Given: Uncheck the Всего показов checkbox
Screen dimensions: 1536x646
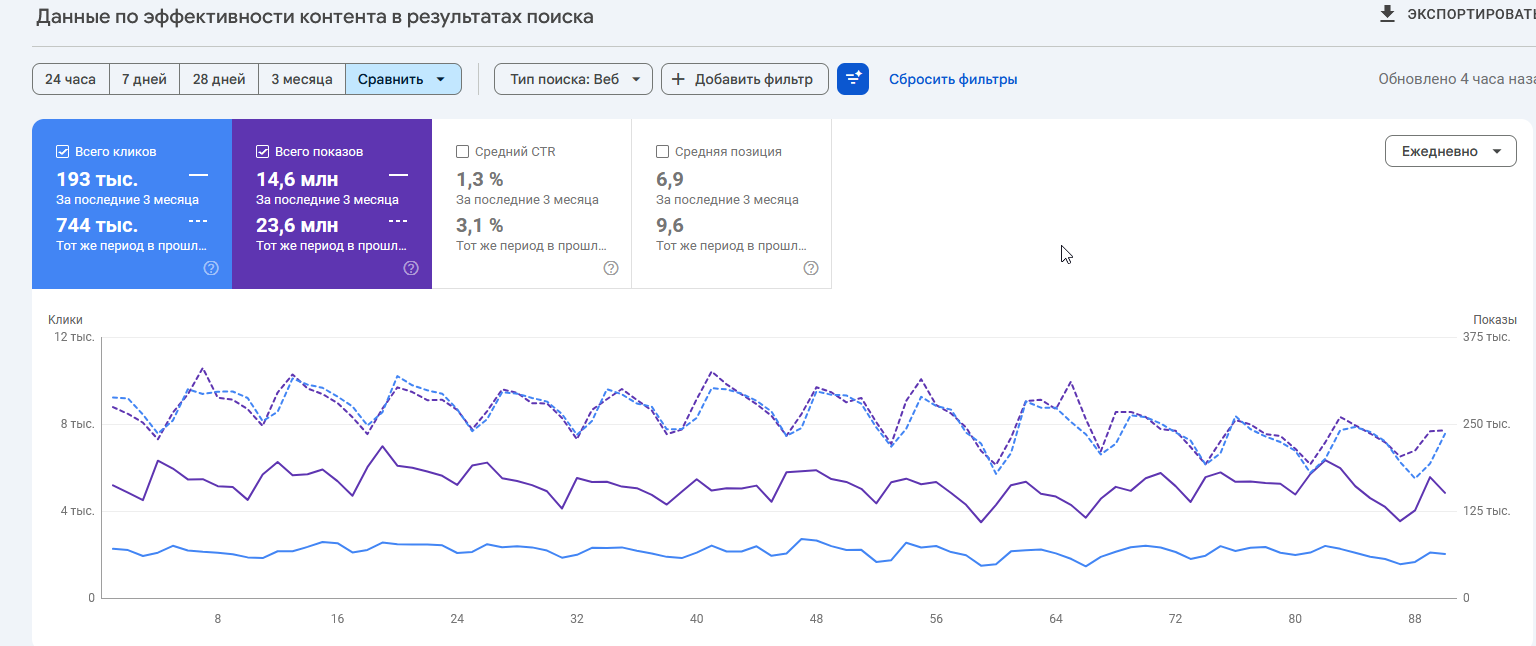Looking at the screenshot, I should [263, 152].
